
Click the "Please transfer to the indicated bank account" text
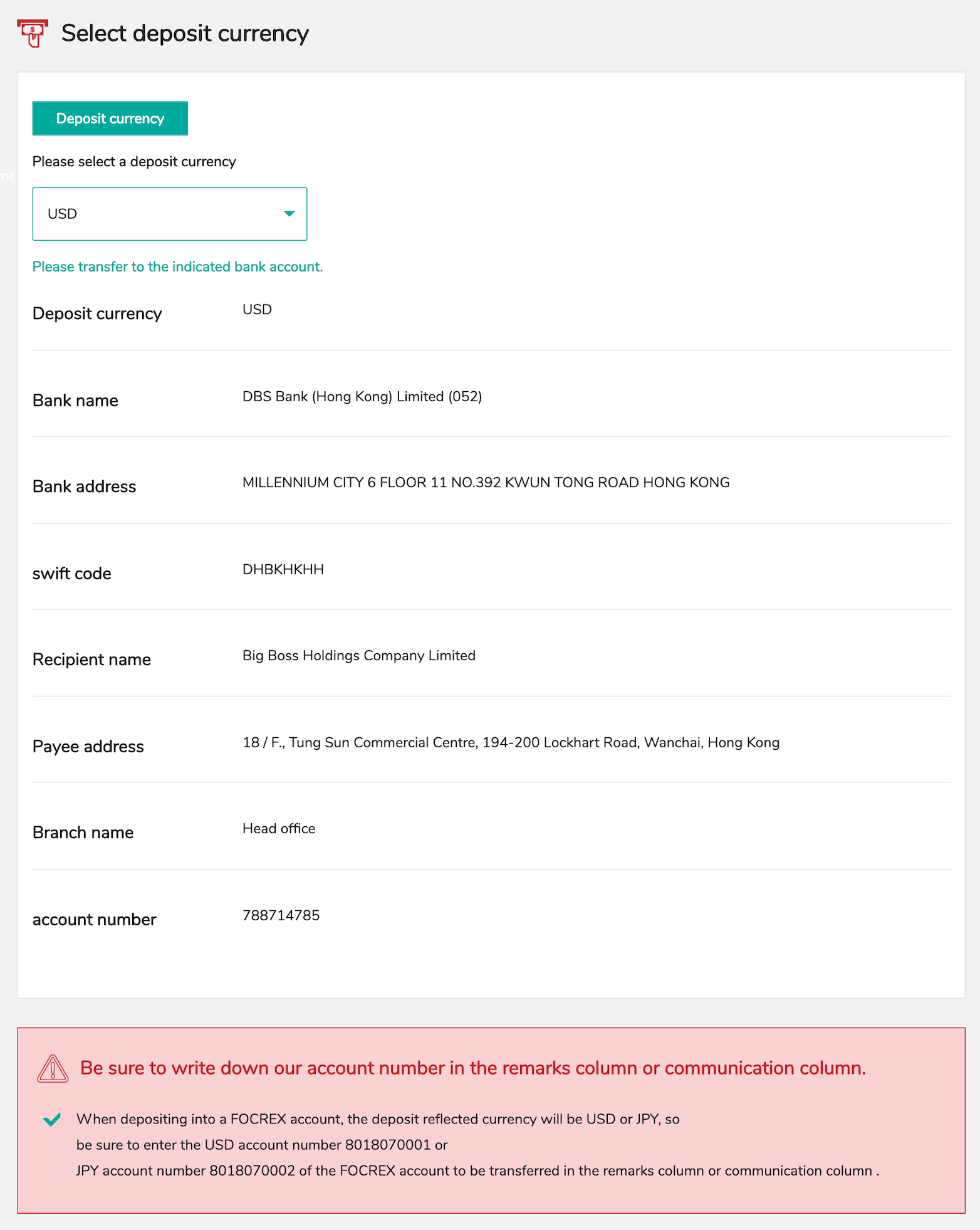pyautogui.click(x=177, y=266)
